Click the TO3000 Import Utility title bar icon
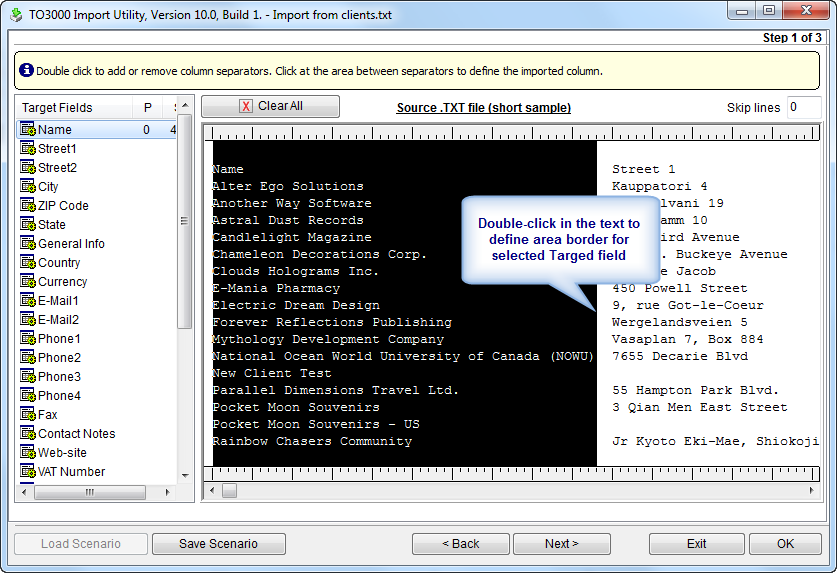The height and width of the screenshot is (573, 837). coord(17,14)
